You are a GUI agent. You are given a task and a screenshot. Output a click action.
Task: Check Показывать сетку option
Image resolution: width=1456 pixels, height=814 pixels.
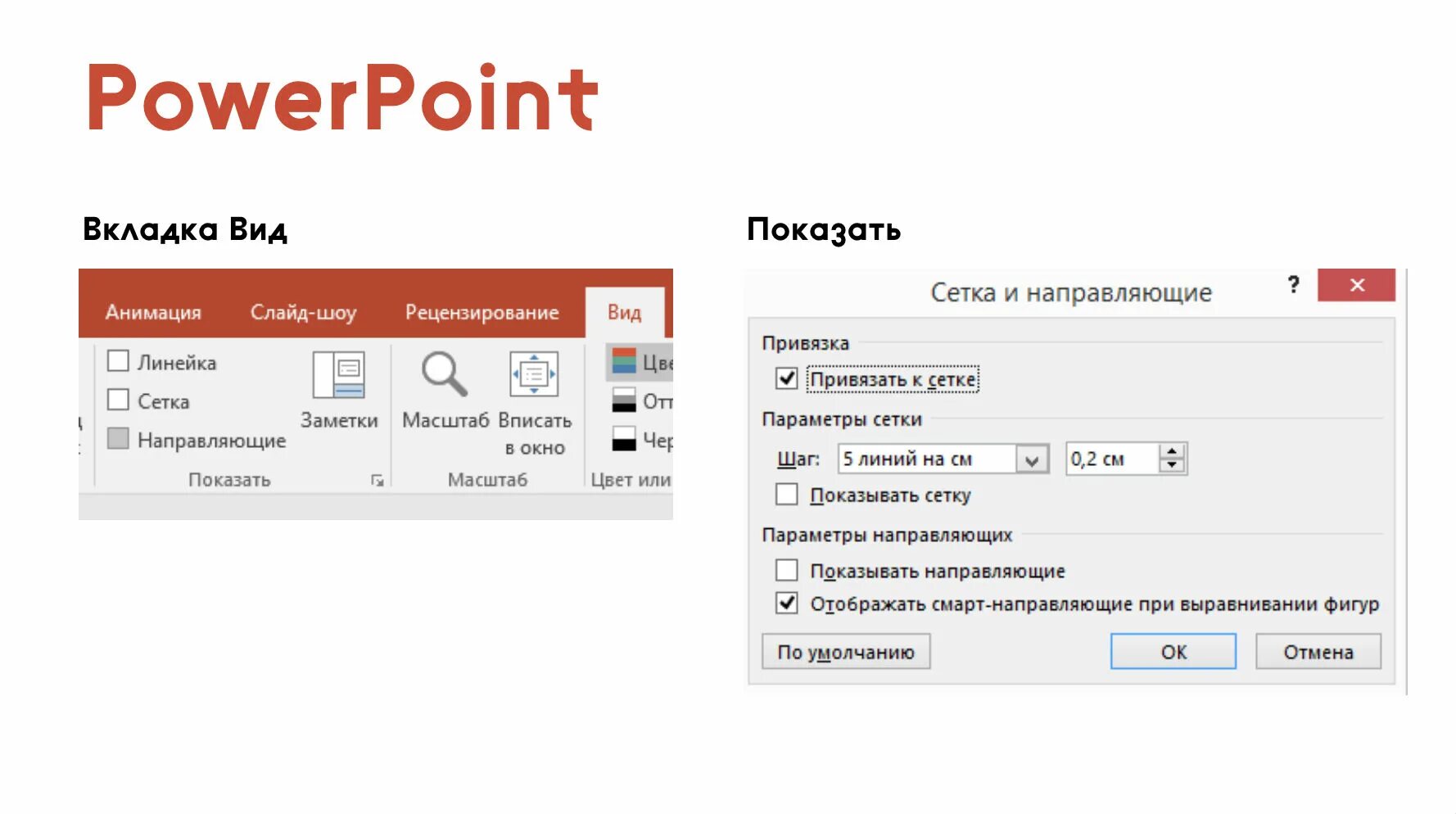point(786,495)
